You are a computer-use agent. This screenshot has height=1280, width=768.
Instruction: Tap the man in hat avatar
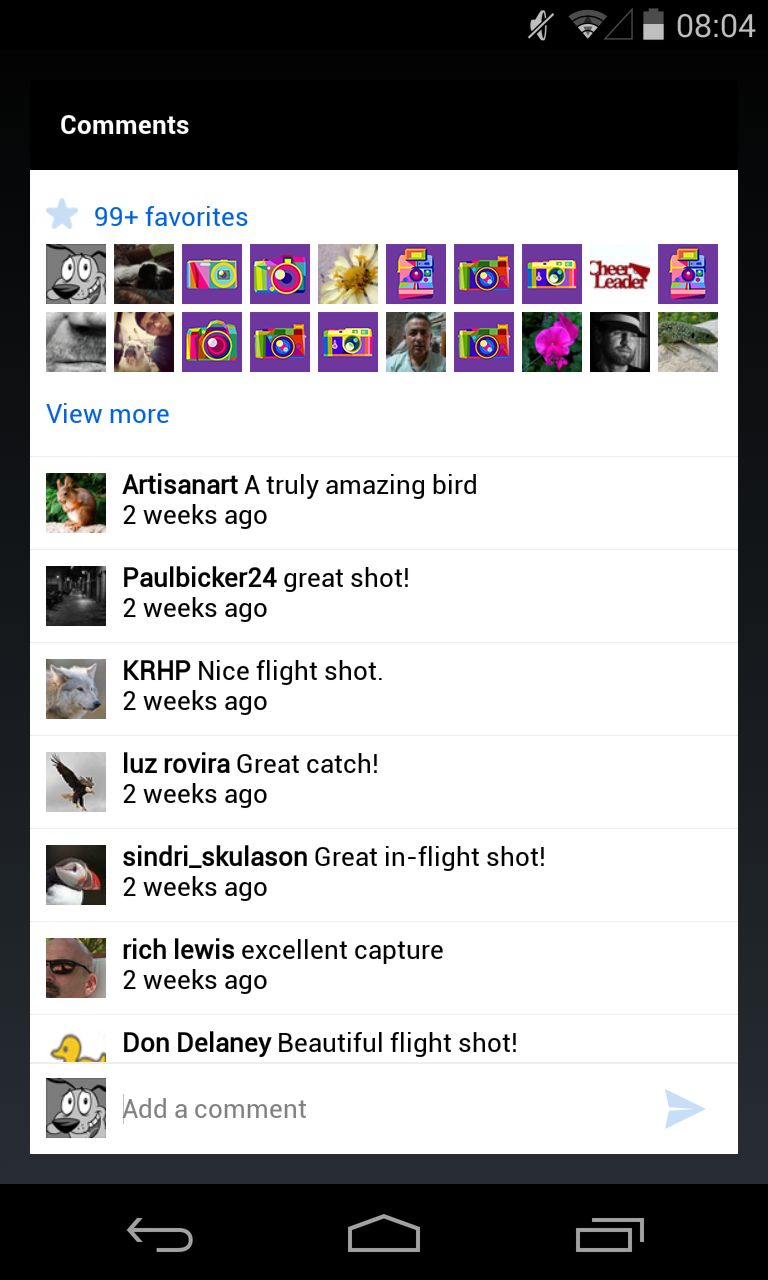point(620,342)
